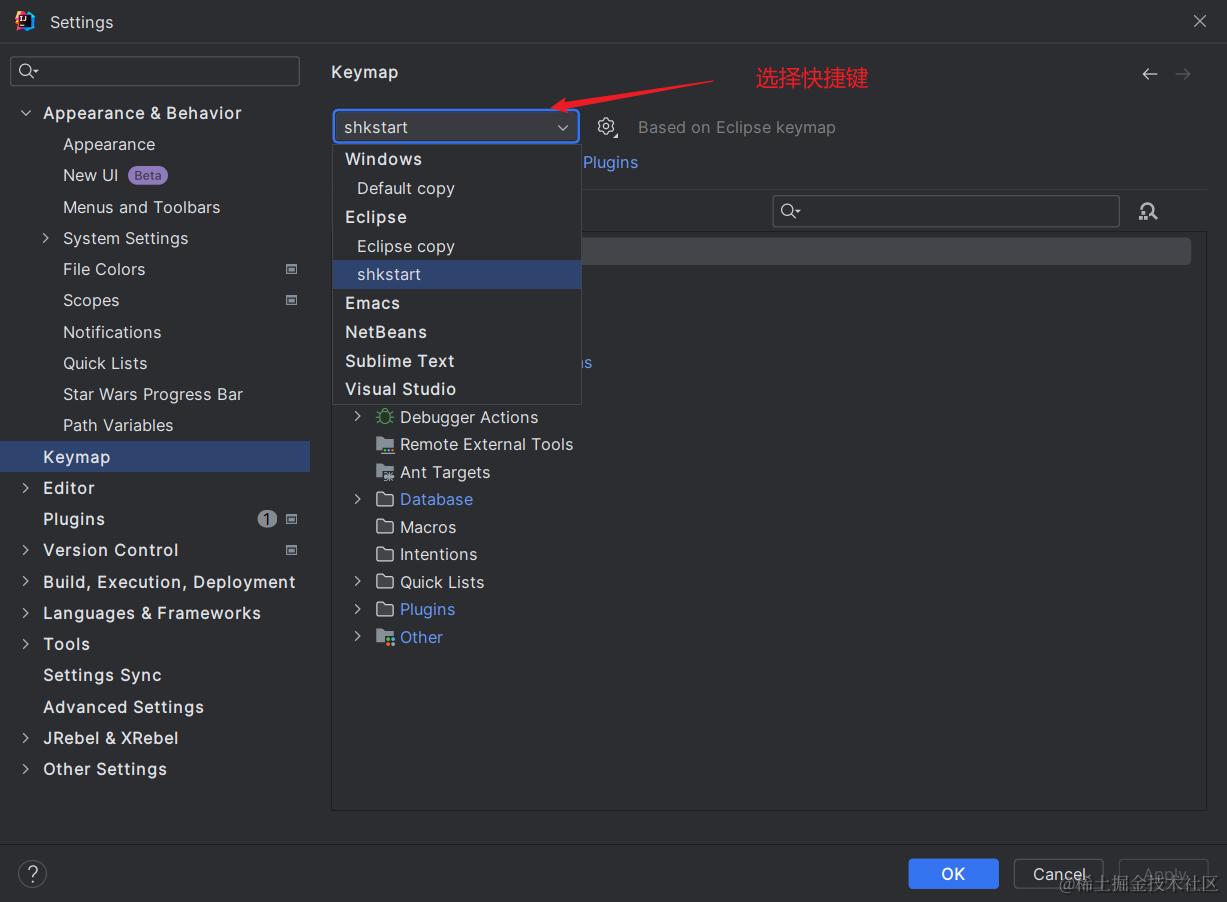Choose Default copy keymap option

(457, 188)
